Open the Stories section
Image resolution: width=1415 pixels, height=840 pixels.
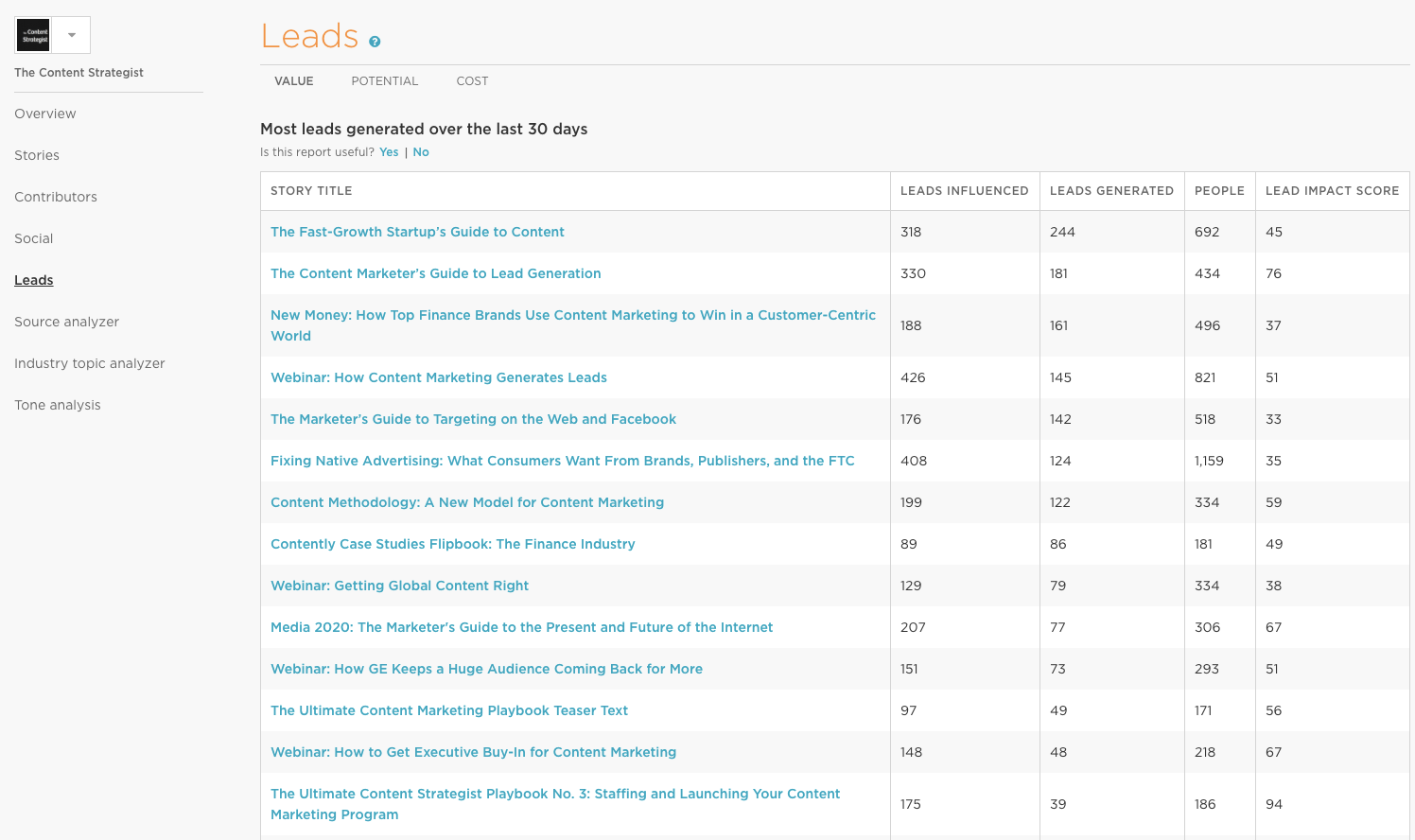click(36, 155)
